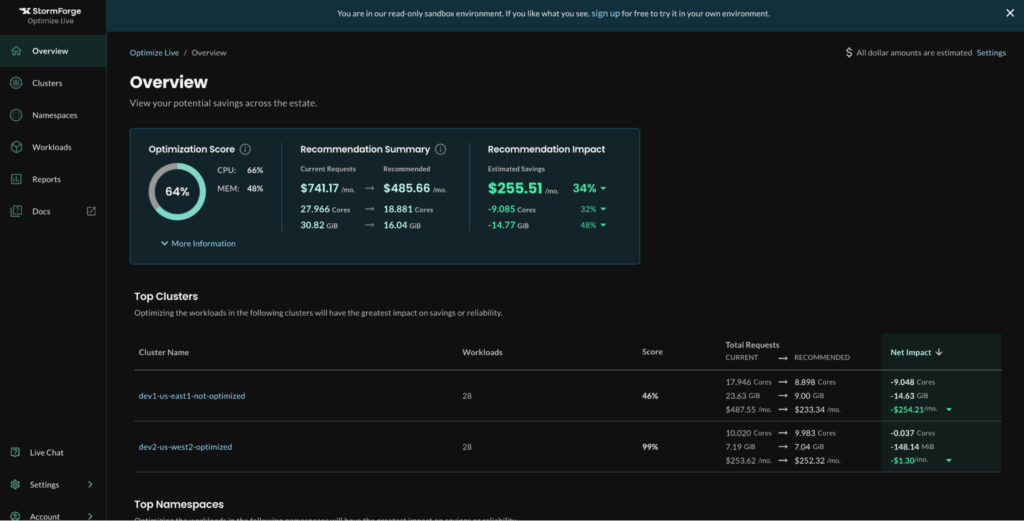Click the Workloads cube icon

coord(16,147)
